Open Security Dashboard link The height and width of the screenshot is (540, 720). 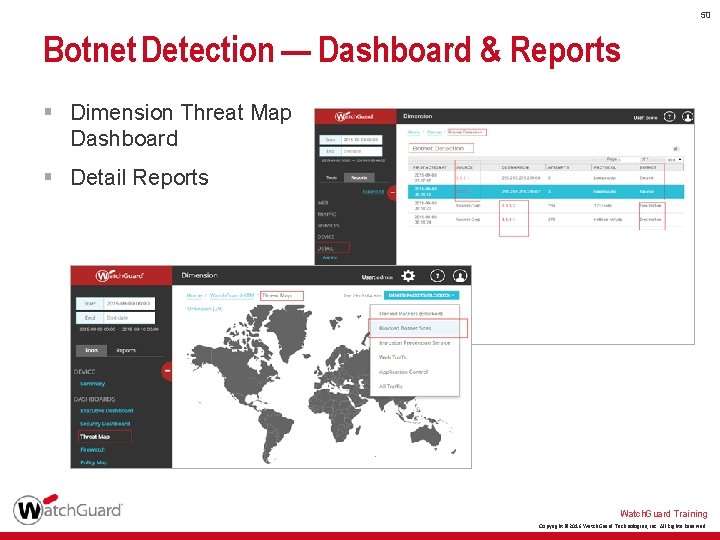click(105, 423)
